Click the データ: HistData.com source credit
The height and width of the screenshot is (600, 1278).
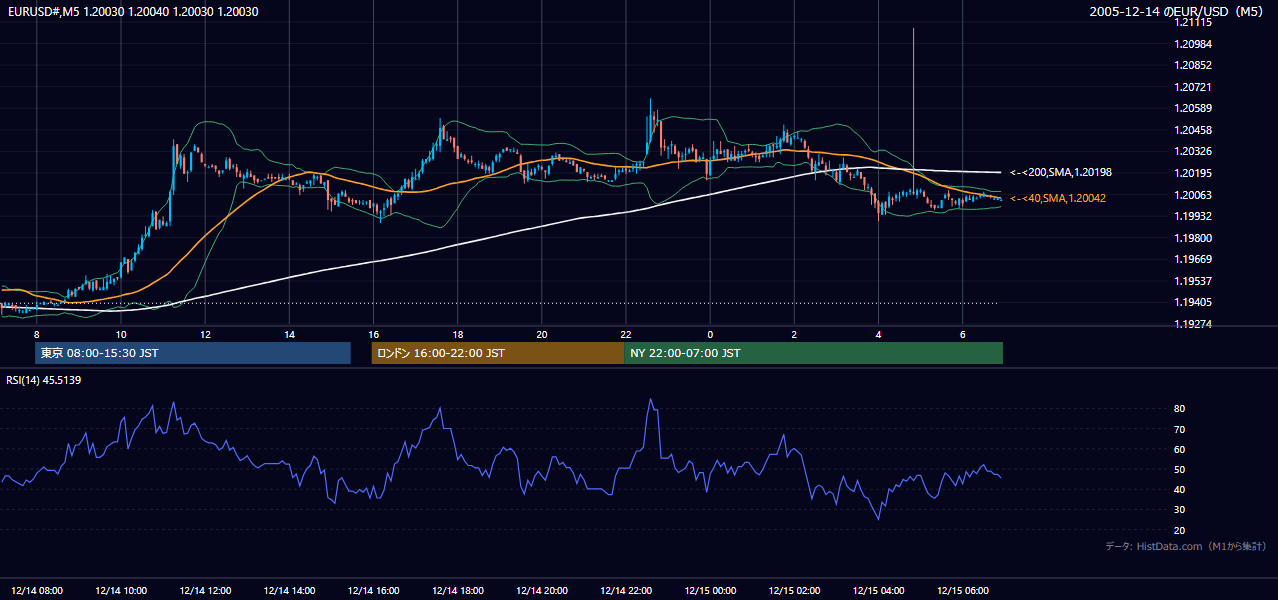1186,546
